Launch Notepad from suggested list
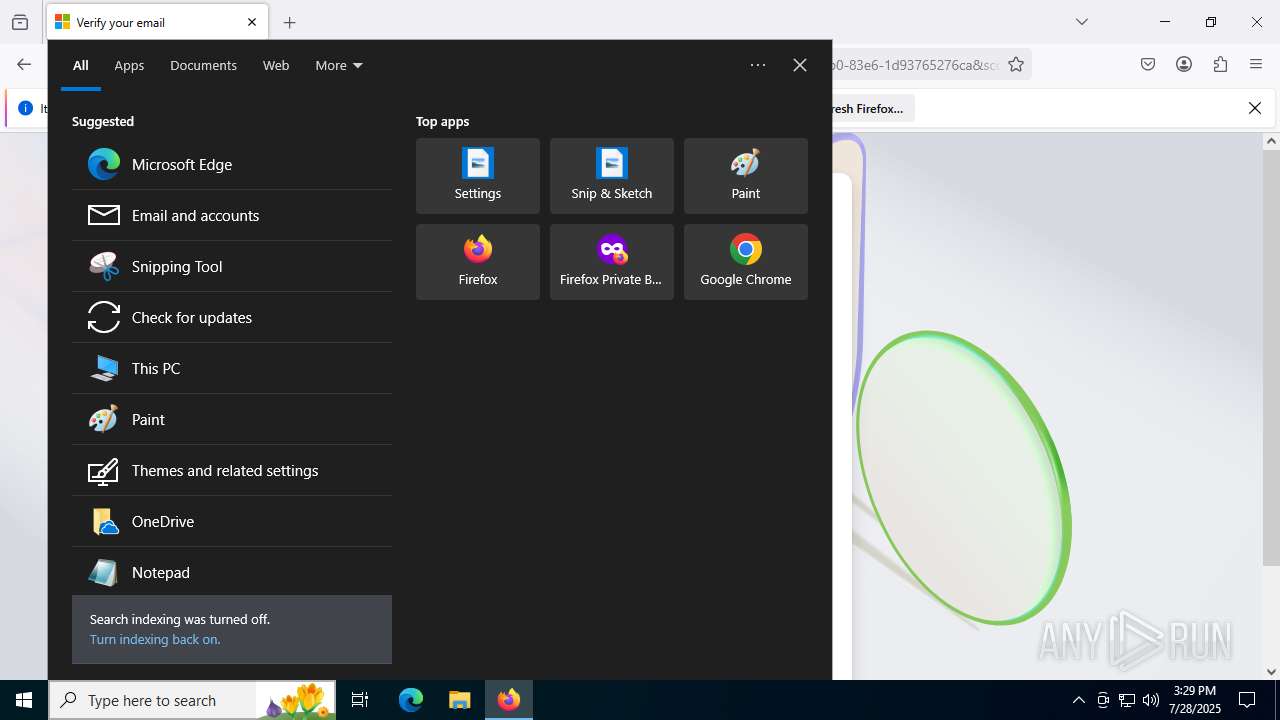1280x720 pixels. click(x=232, y=572)
